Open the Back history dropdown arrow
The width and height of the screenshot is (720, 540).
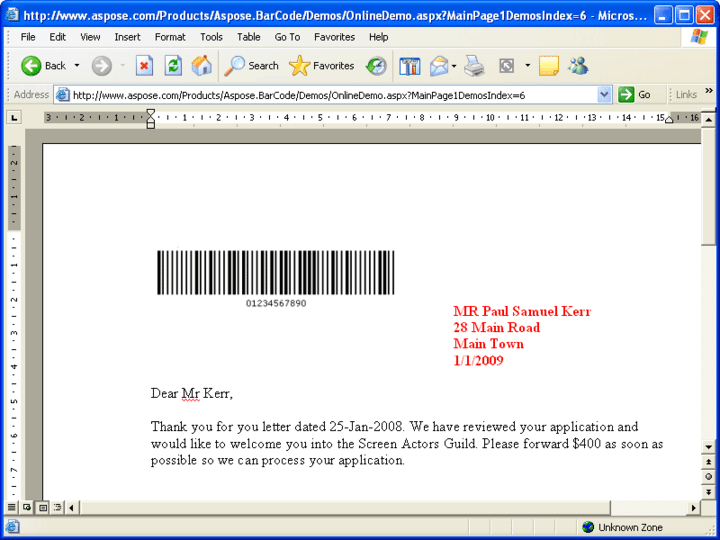tap(77, 66)
